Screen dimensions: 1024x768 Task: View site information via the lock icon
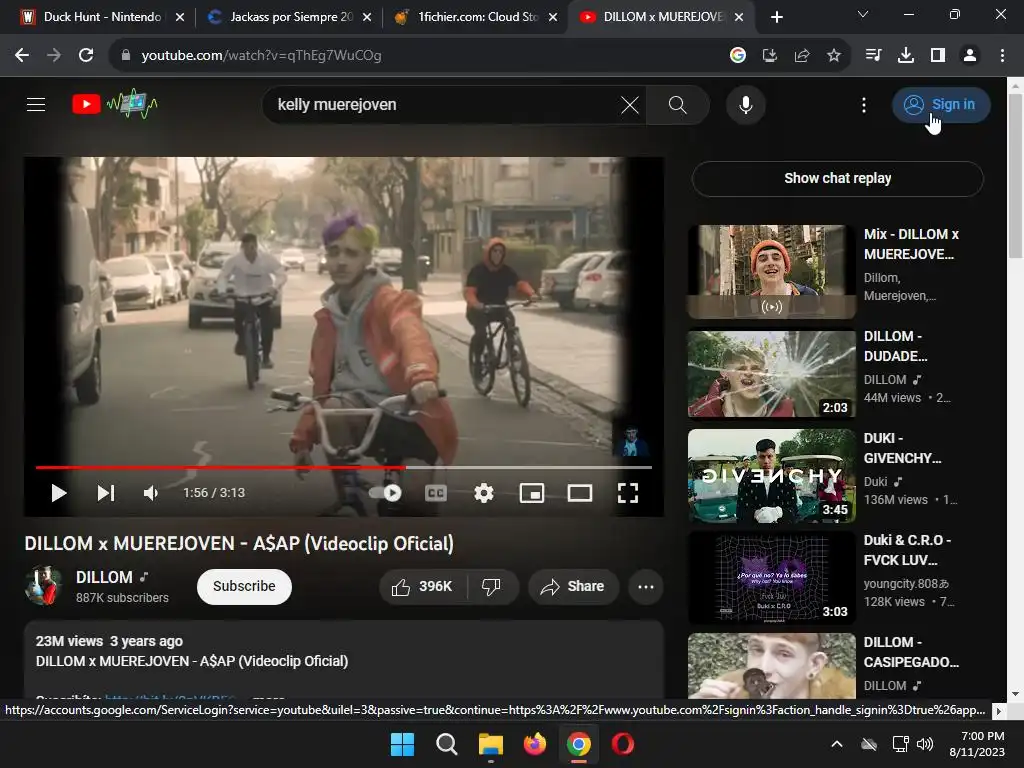coord(125,56)
